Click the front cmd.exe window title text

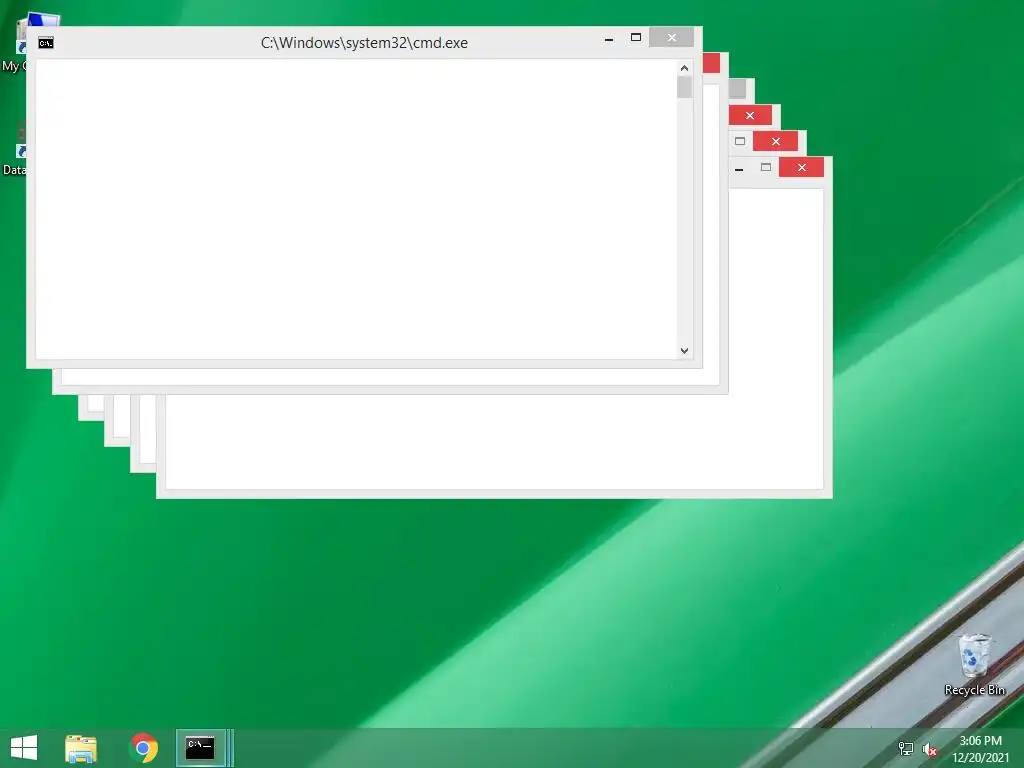[x=364, y=43]
